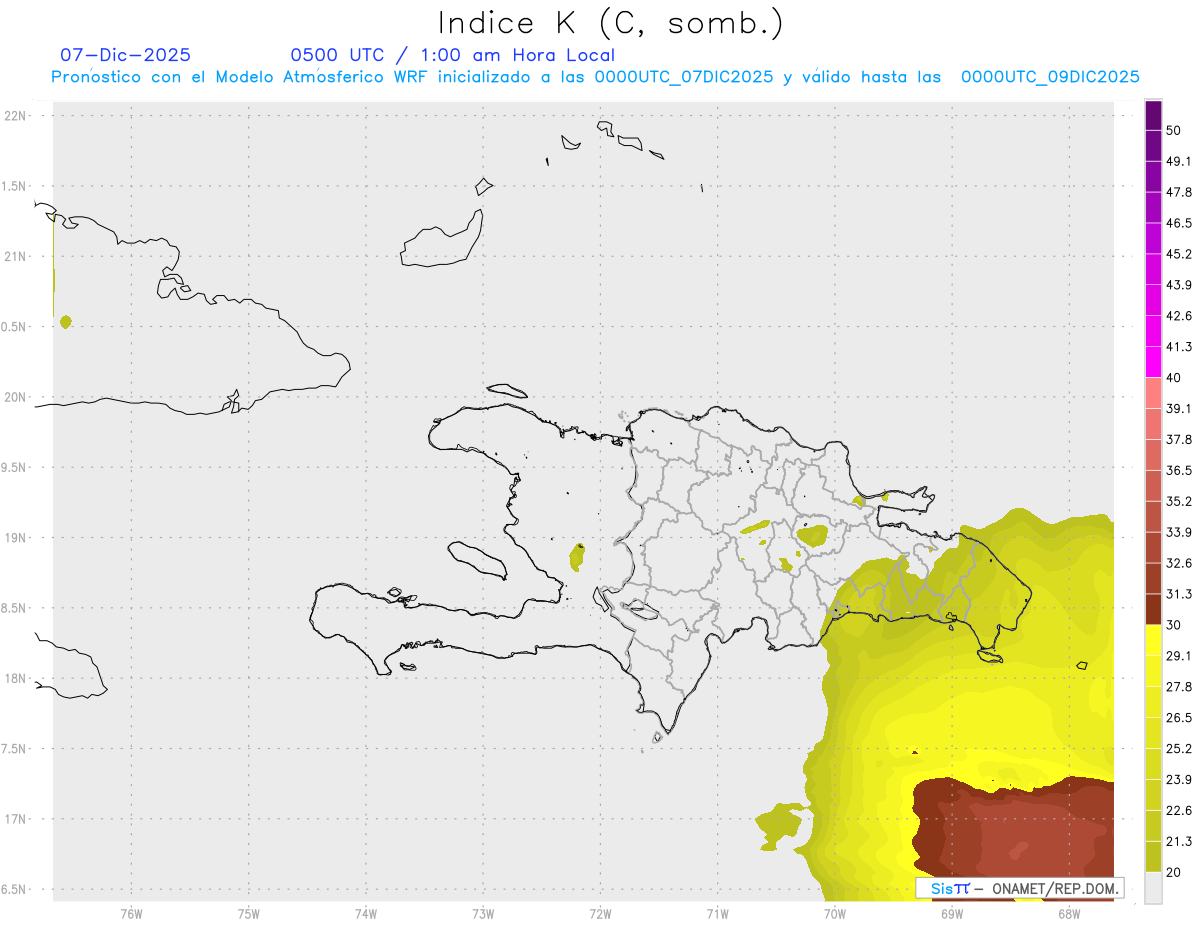Click the color scale label "20"

point(1174,872)
